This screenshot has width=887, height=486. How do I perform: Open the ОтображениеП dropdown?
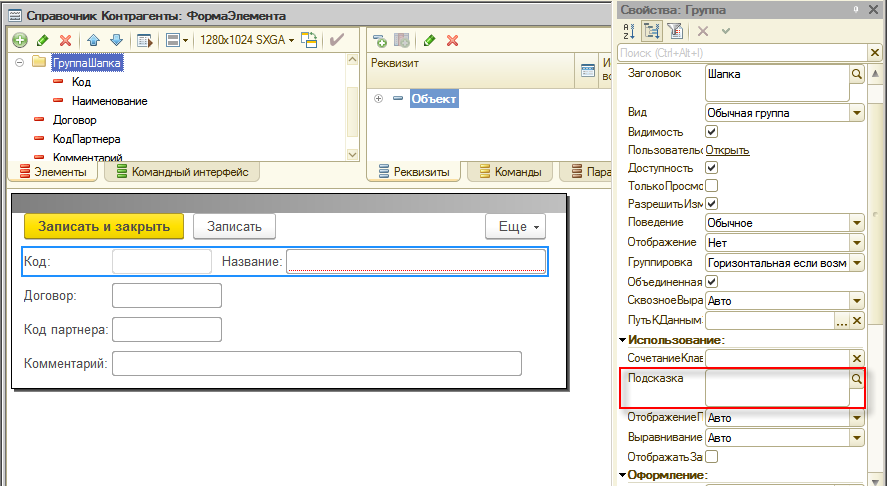tap(856, 418)
